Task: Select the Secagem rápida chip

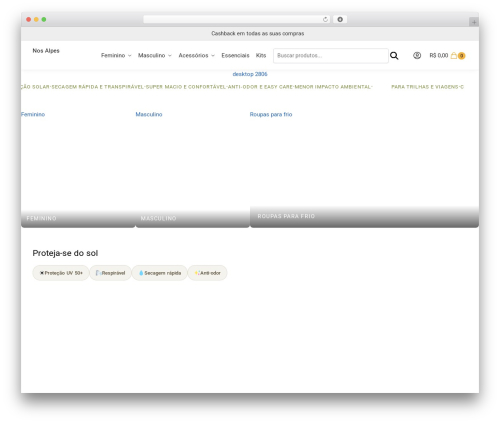Action: tap(160, 273)
